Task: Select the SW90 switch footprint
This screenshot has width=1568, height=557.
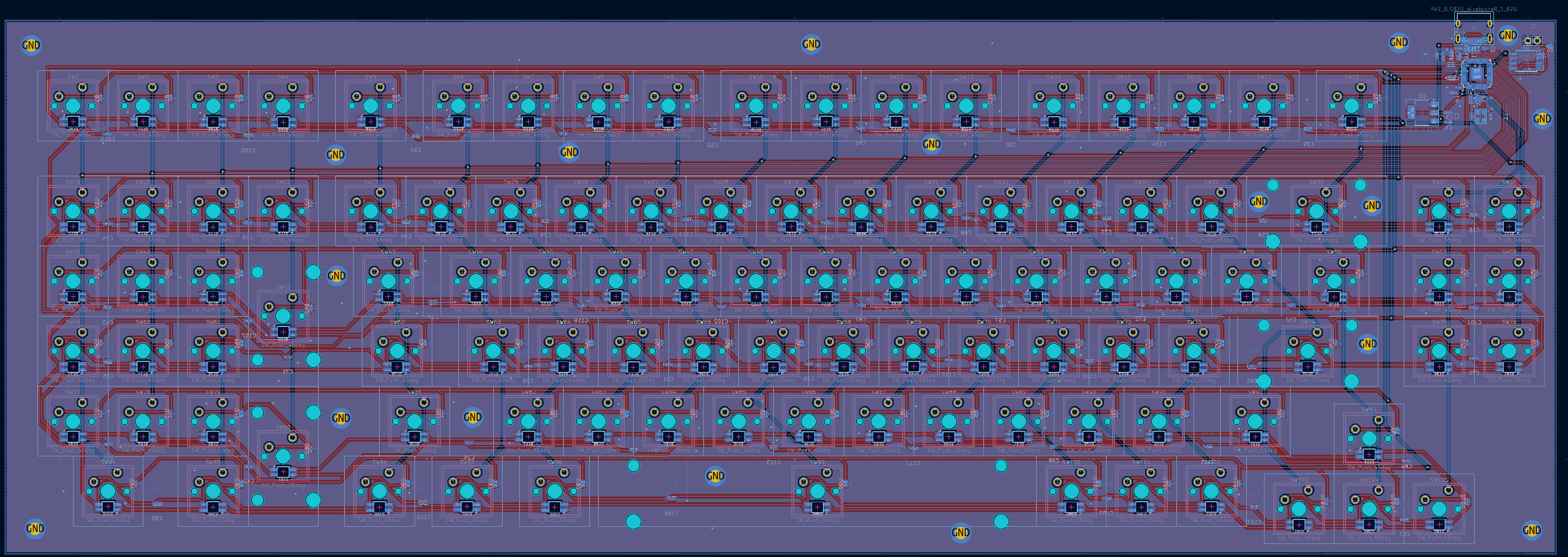Action: [x=1088, y=421]
